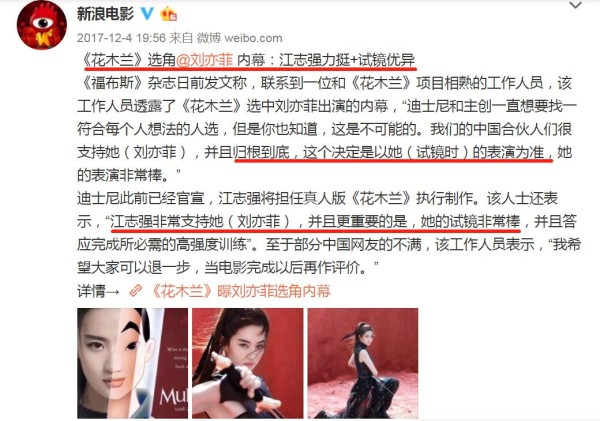600x421 pixels.
Task: Click the membership crown badge icon
Action: [169, 14]
